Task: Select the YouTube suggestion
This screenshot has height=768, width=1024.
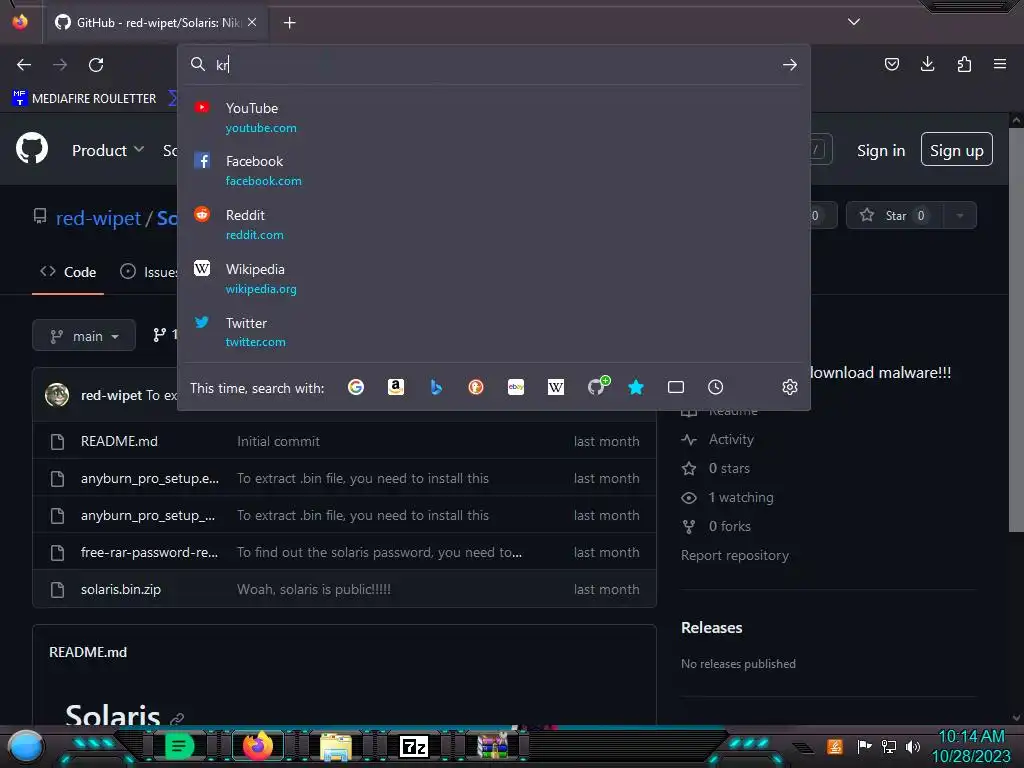Action: pyautogui.click(x=494, y=118)
